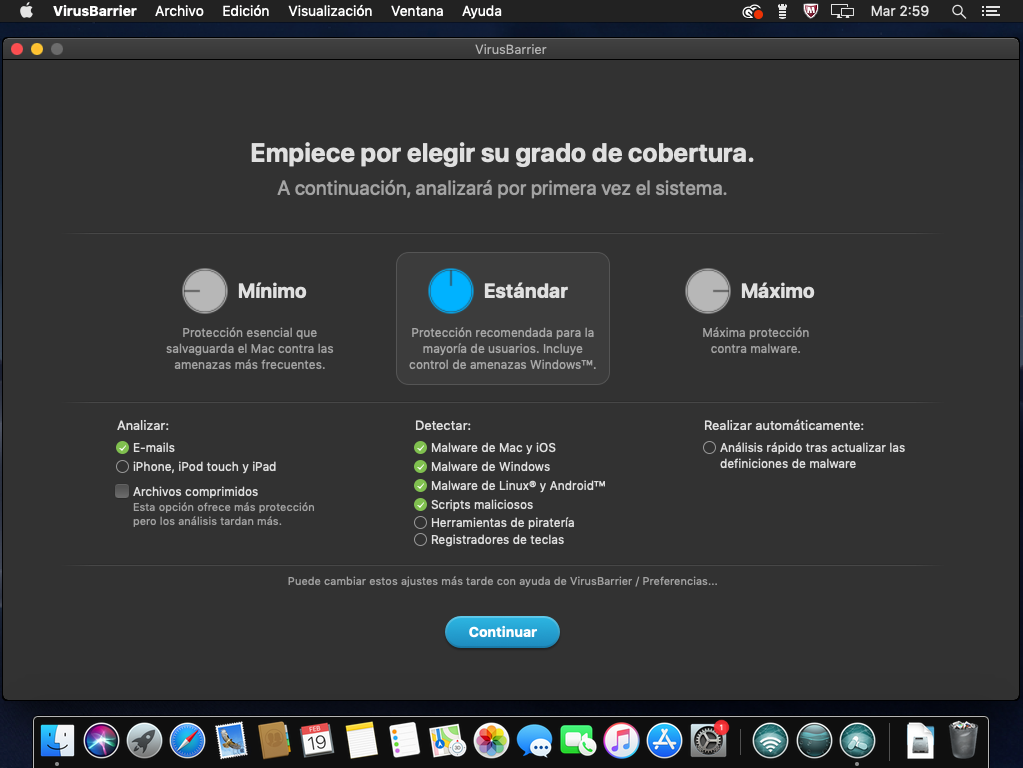Screen dimensions: 1023x768
Task: Open the Ventana menu
Action: (417, 11)
